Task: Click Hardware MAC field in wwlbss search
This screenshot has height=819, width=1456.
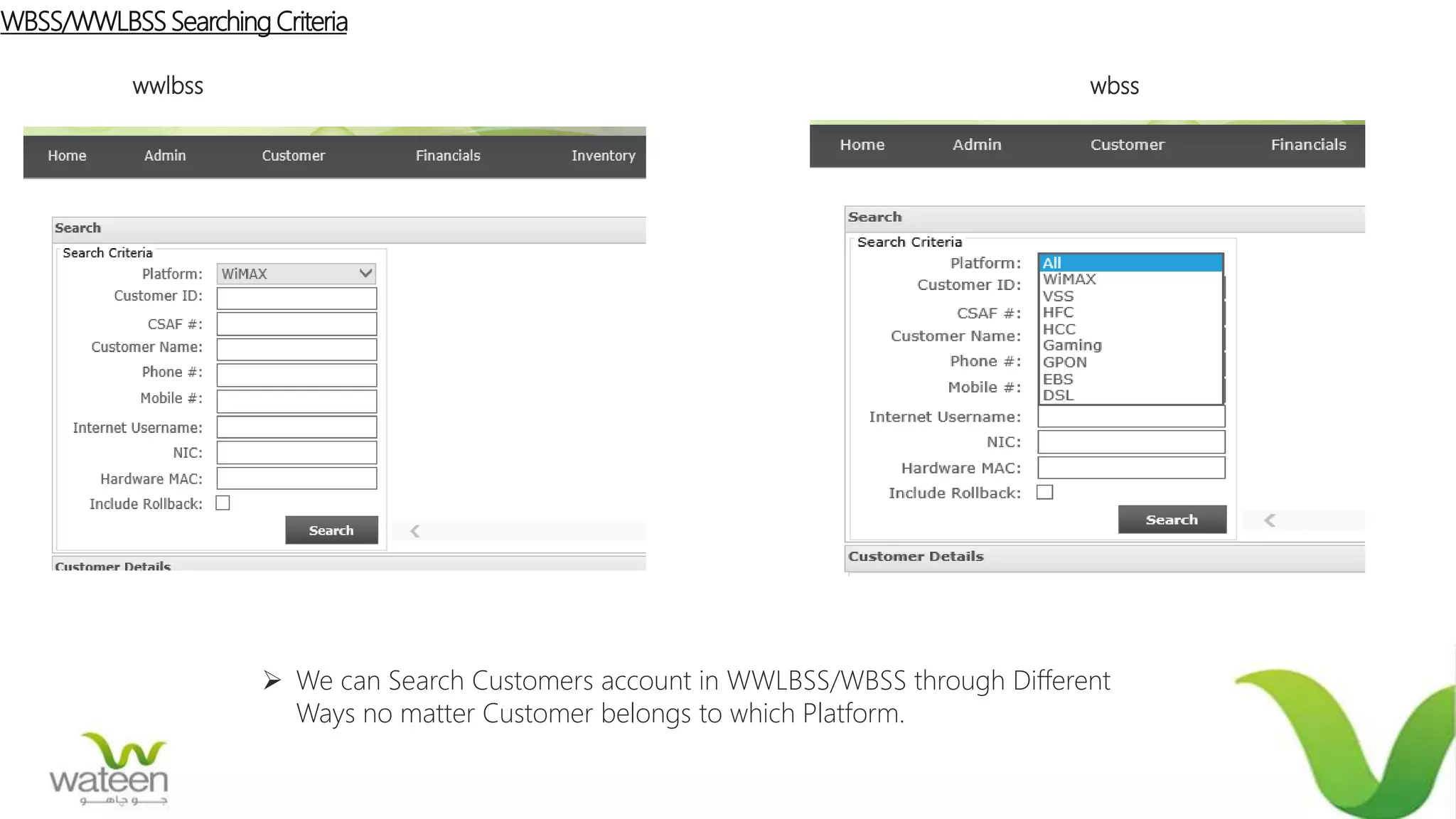Action: pyautogui.click(x=296, y=478)
